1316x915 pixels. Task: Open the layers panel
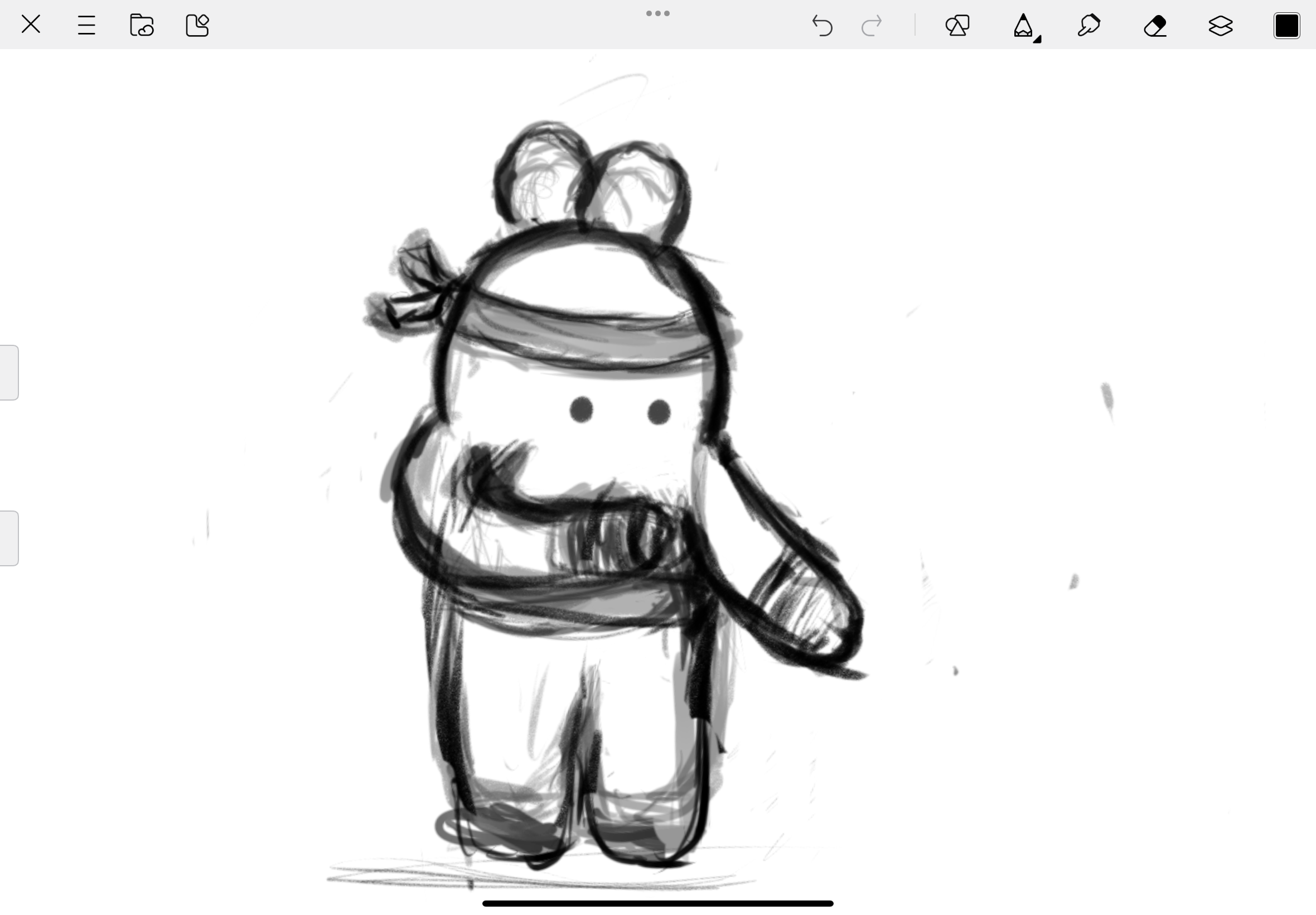(1220, 26)
